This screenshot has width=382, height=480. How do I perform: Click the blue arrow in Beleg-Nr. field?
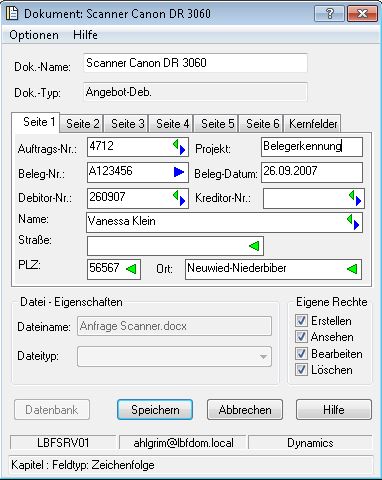[x=179, y=172]
